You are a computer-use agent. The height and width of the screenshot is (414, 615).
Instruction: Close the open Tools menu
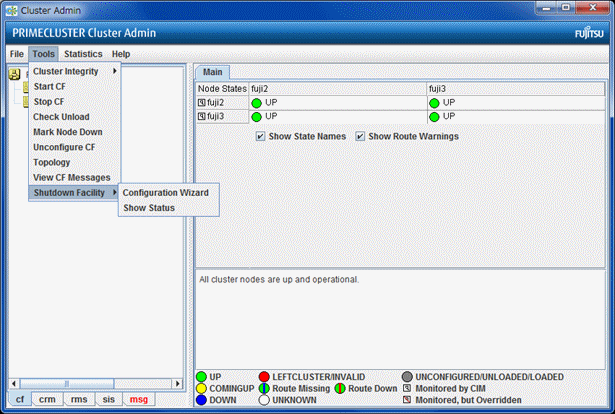click(x=44, y=54)
